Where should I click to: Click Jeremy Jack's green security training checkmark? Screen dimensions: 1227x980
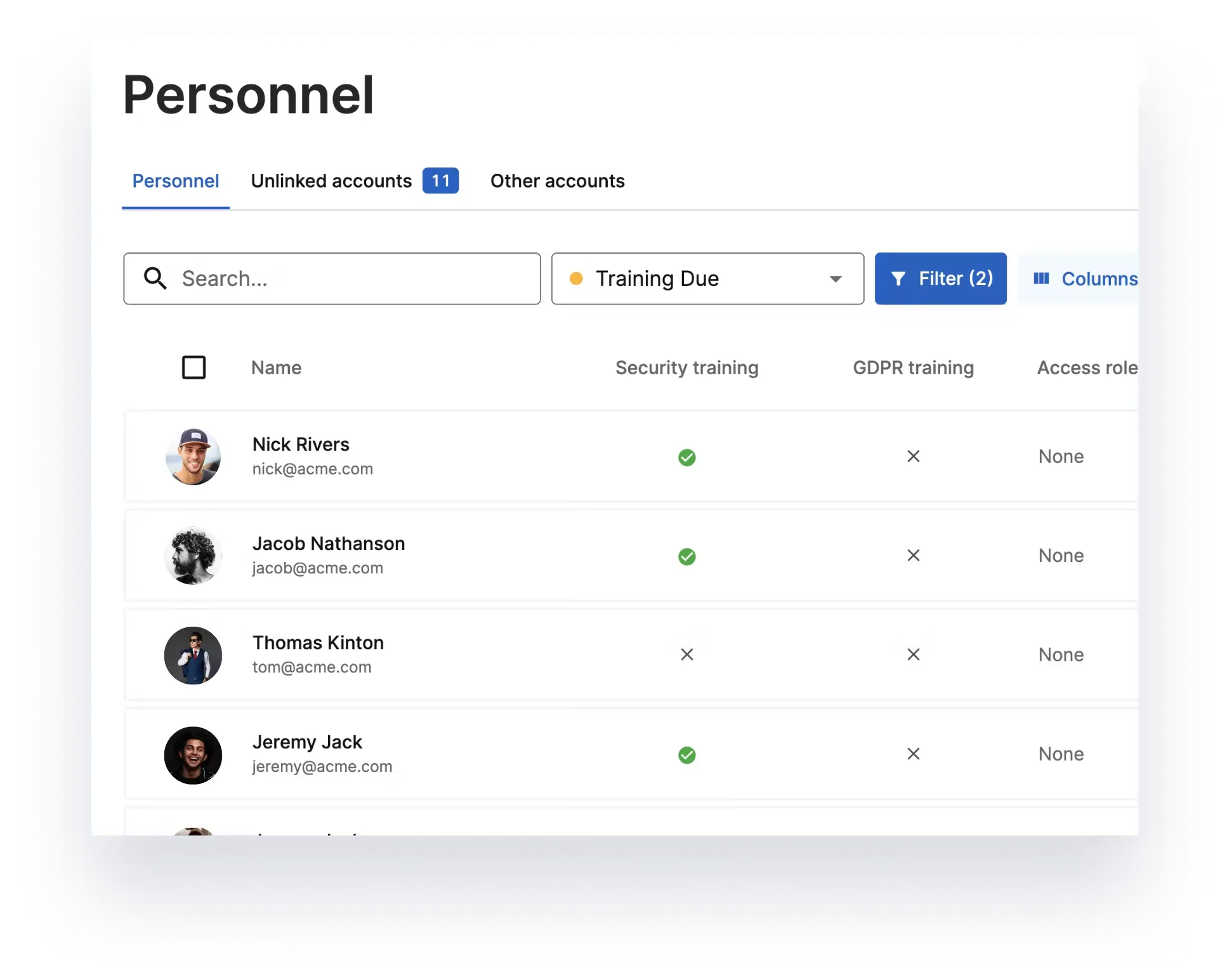coord(686,755)
